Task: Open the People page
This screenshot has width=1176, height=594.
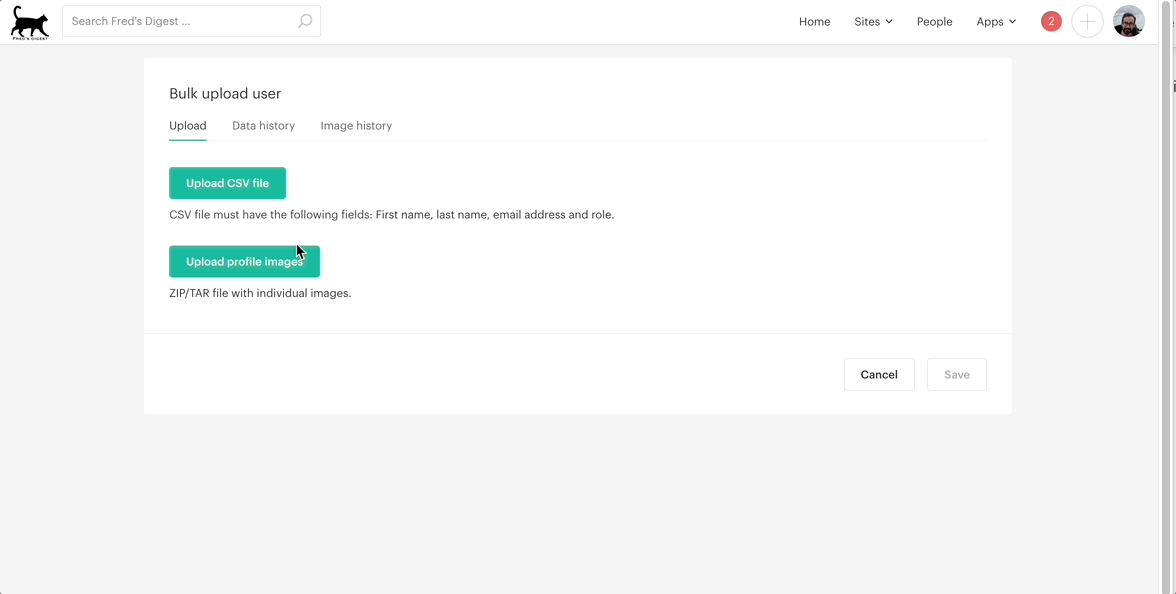Action: click(x=934, y=21)
